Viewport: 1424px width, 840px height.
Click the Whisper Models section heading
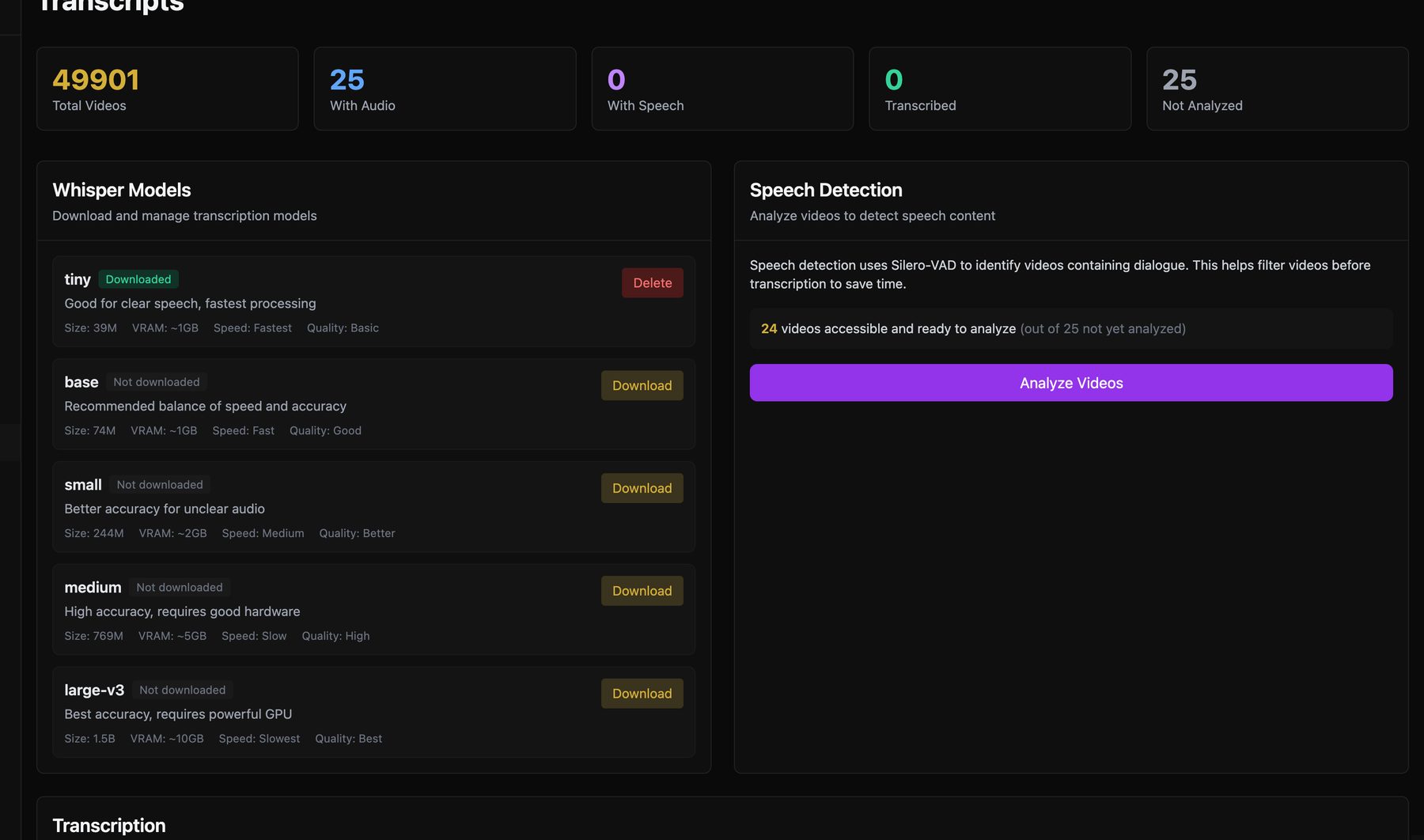(x=122, y=190)
